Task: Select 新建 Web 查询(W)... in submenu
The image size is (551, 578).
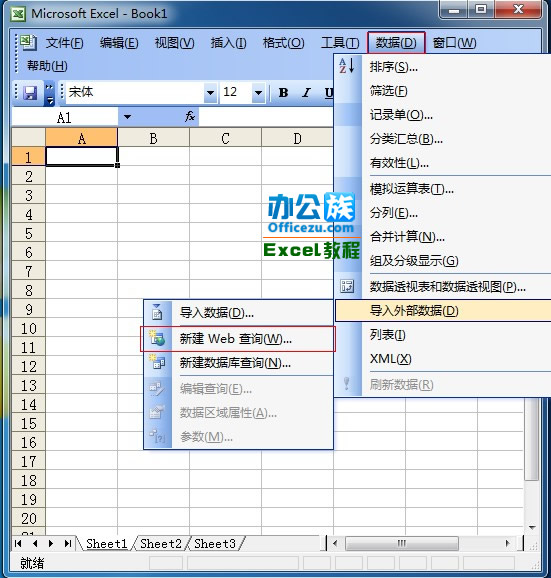Action: tap(238, 339)
